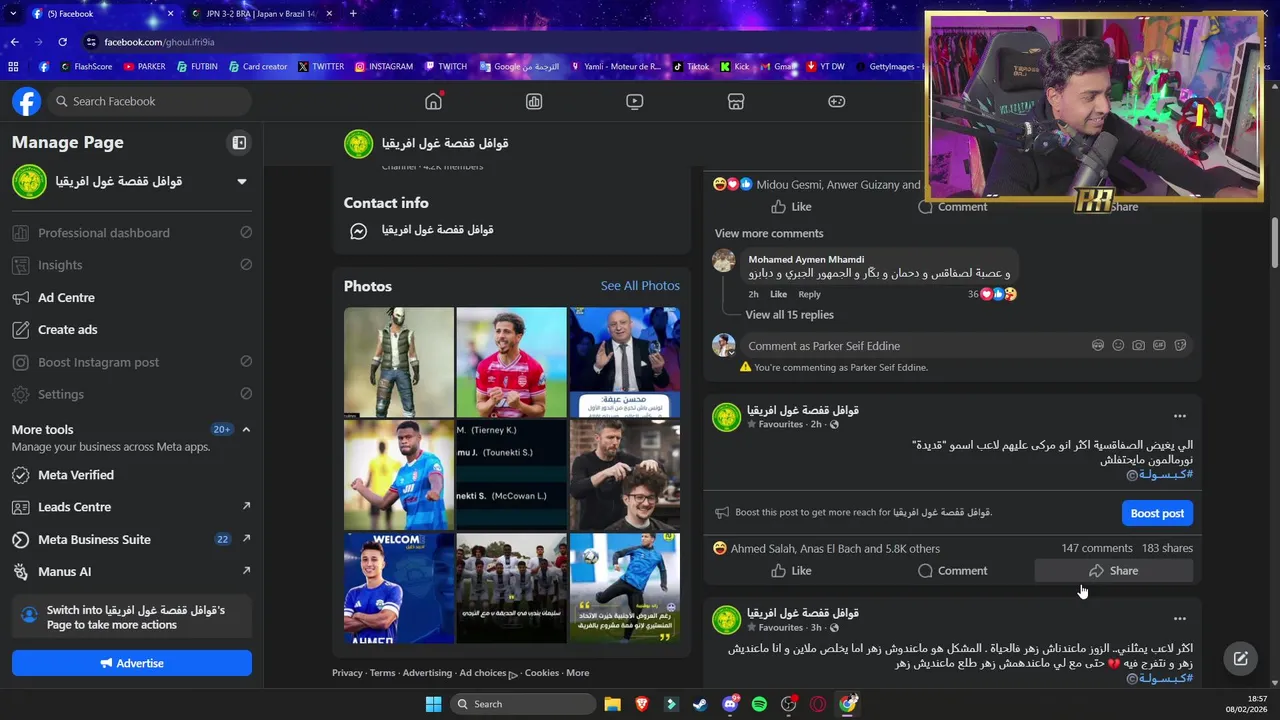Like Mohamed Aymen Mhamdi's comment
The height and width of the screenshot is (720, 1280).
tap(778, 294)
